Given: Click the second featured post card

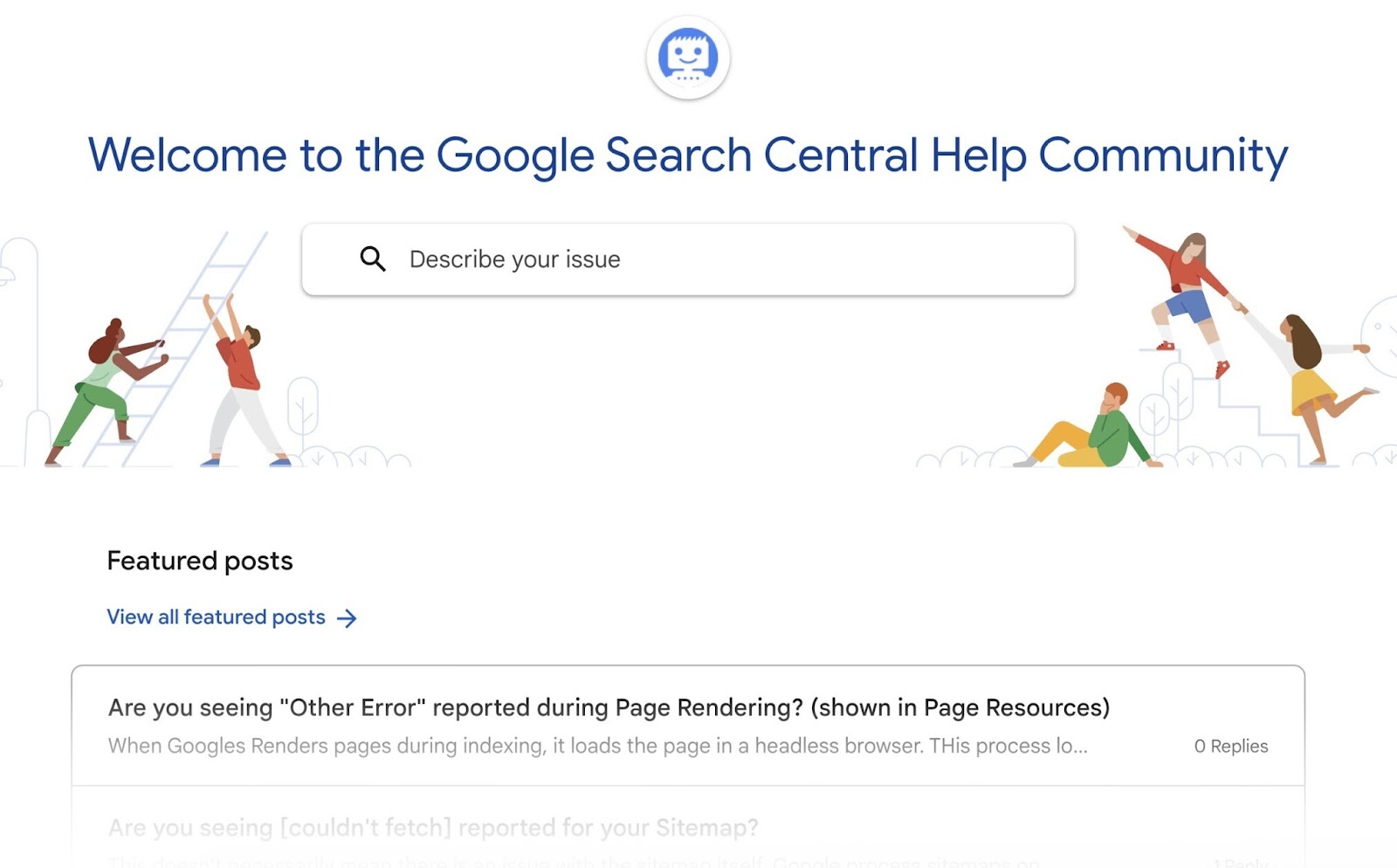Looking at the screenshot, I should (x=688, y=830).
